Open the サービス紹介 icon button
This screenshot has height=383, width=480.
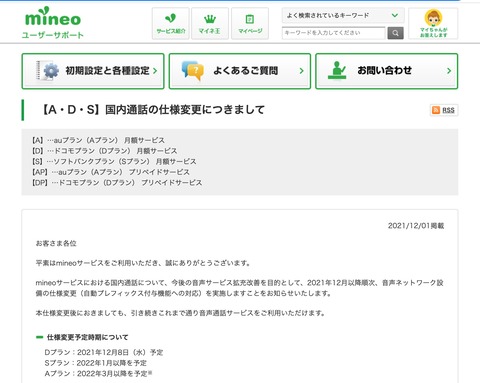pyautogui.click(x=171, y=24)
